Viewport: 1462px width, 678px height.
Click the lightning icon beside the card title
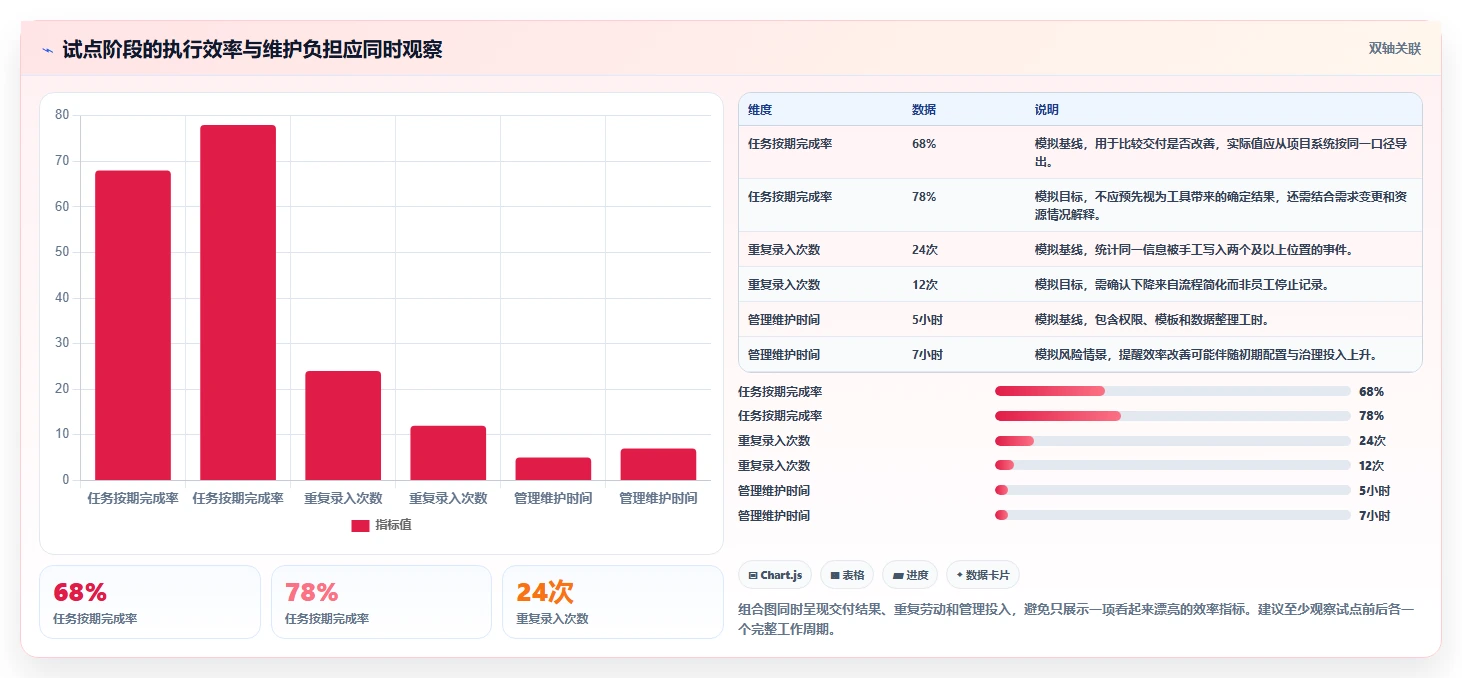click(x=48, y=50)
